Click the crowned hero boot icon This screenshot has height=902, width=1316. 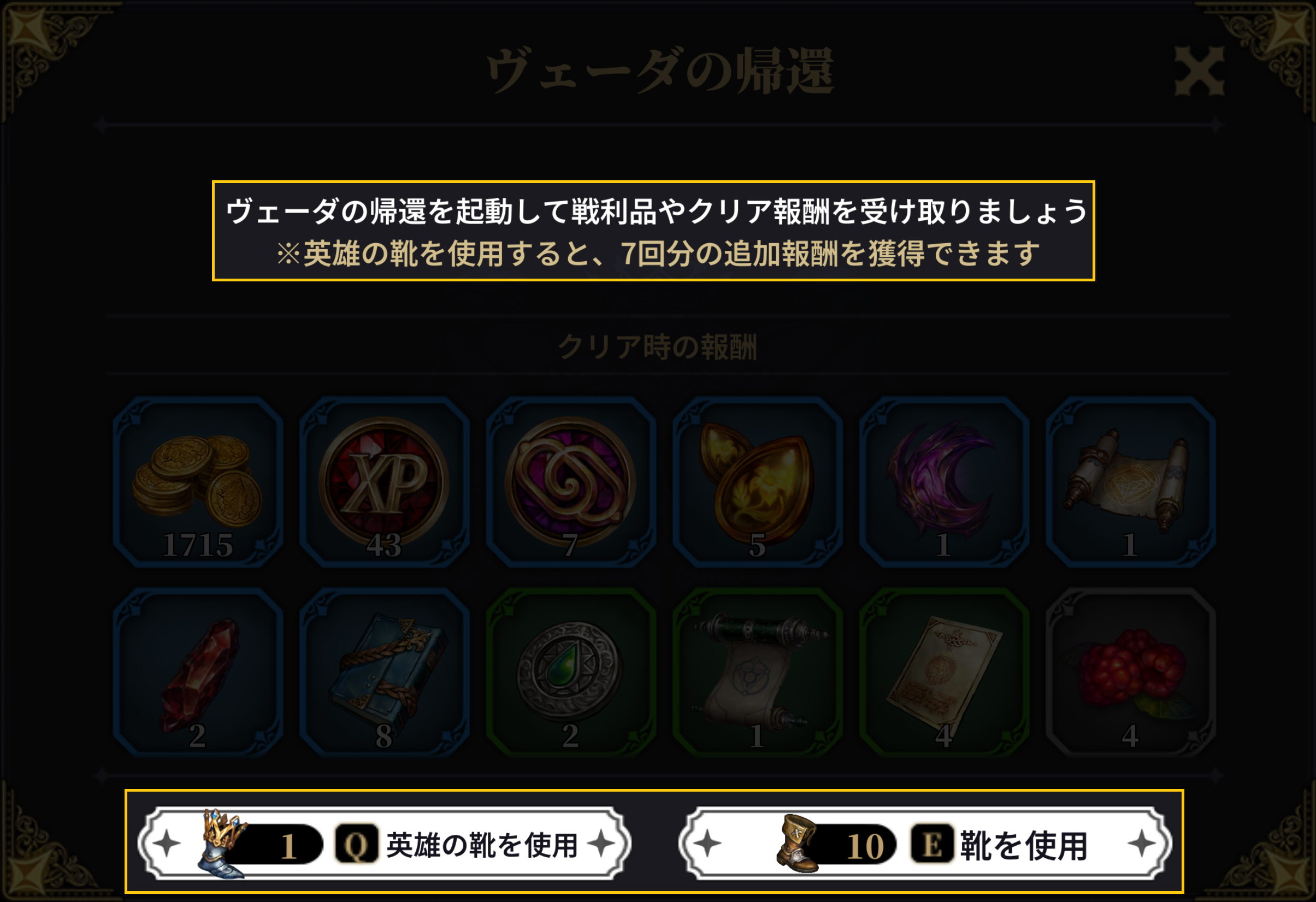(x=223, y=844)
